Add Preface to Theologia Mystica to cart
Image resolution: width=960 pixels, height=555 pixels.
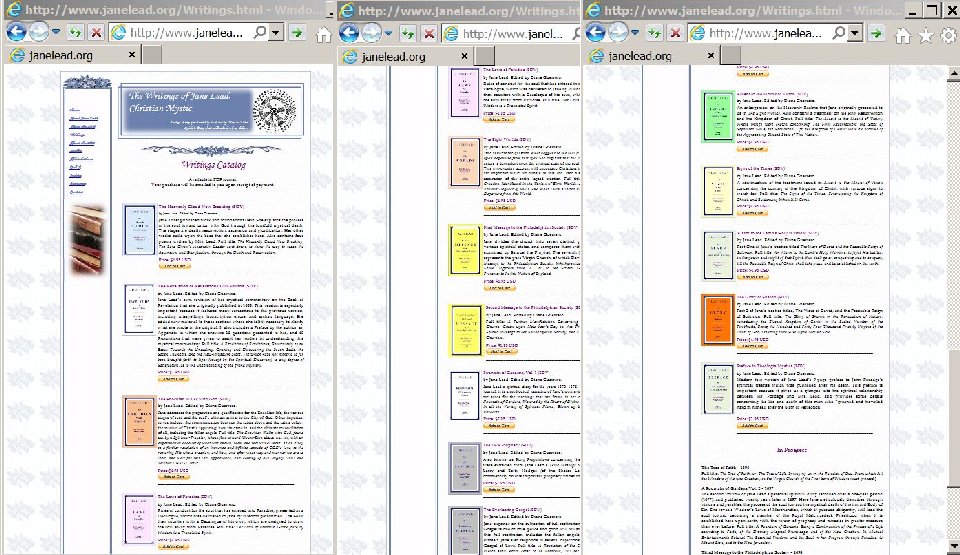point(752,425)
